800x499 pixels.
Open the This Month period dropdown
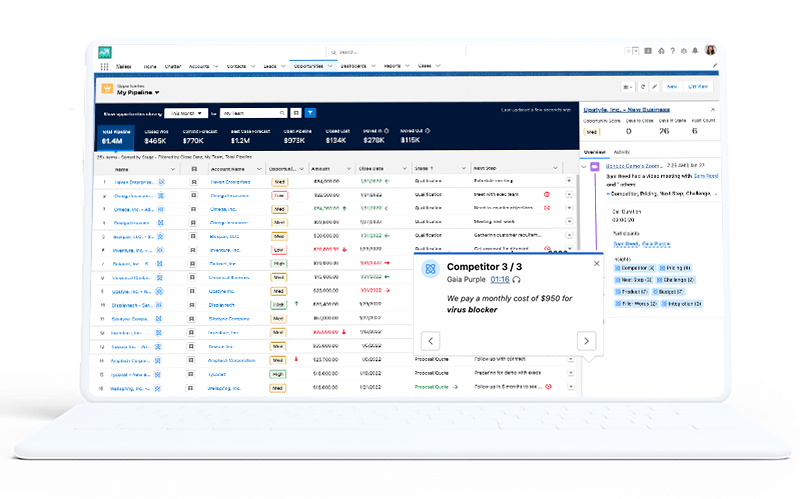tap(186, 113)
